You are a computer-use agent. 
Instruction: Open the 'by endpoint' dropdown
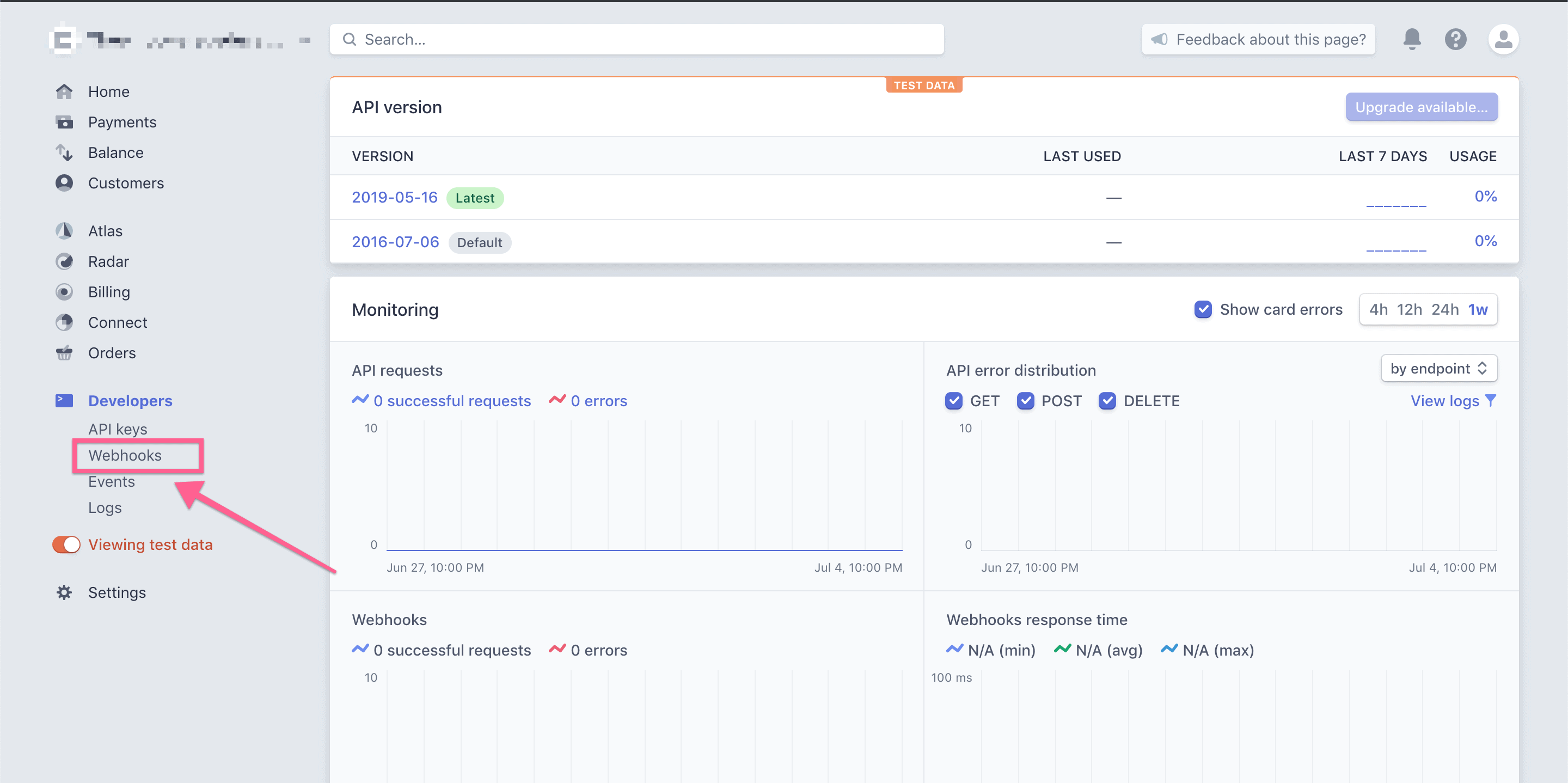[1439, 369]
